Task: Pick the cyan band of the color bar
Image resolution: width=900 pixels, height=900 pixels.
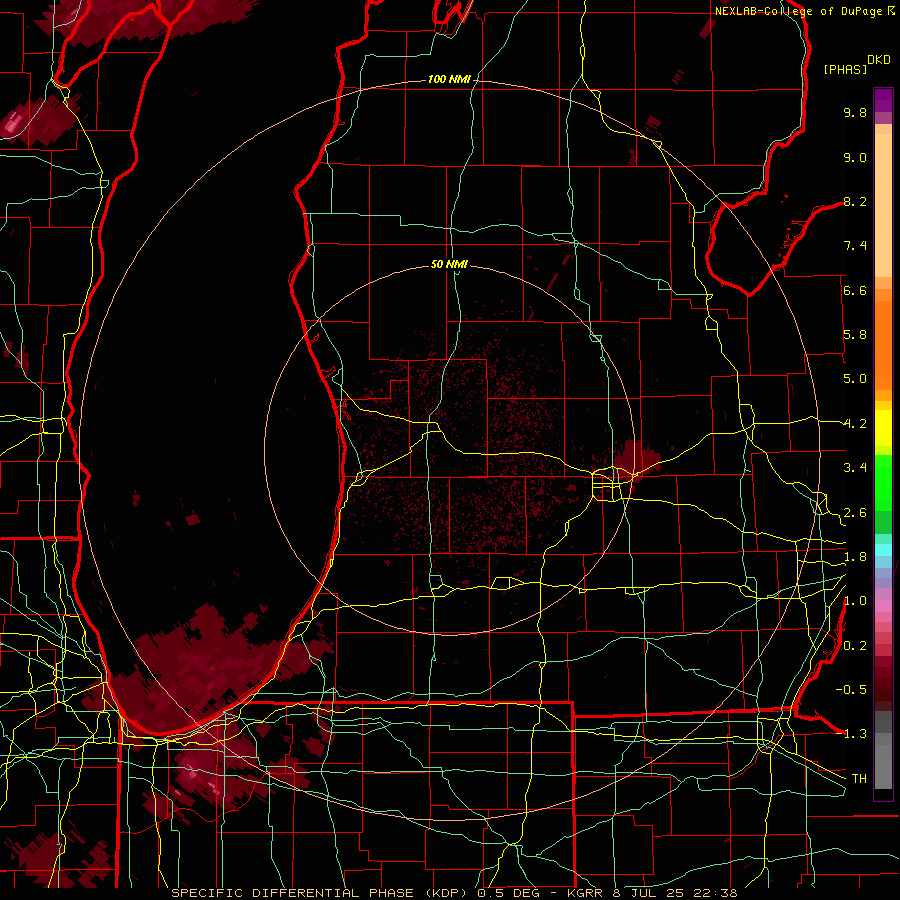Action: pos(883,550)
